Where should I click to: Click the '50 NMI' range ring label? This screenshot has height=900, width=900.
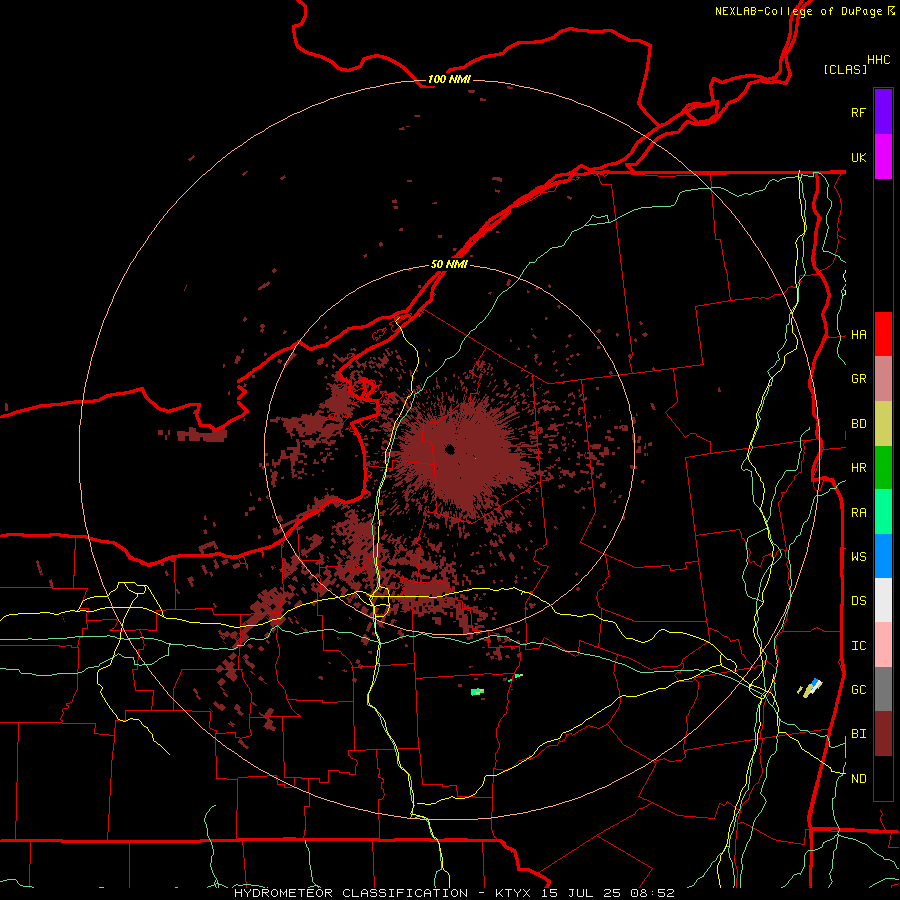coord(449,264)
